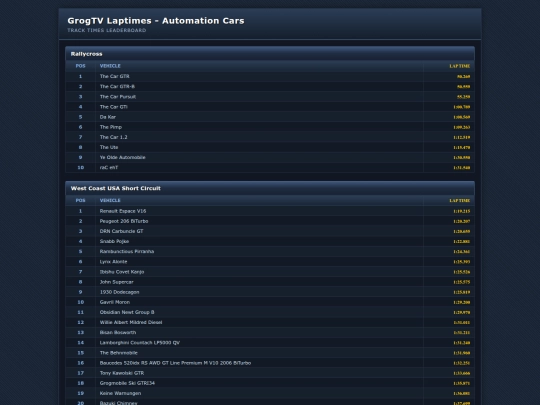540x405 pixels.
Task: Click lap time for The Car GTR
Action: coord(464,76)
